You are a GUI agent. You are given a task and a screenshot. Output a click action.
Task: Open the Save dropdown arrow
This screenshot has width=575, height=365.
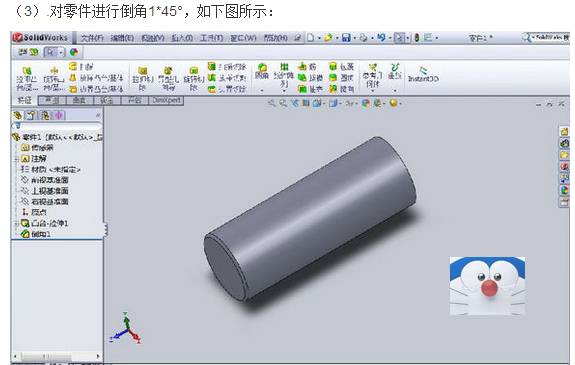click(x=354, y=38)
